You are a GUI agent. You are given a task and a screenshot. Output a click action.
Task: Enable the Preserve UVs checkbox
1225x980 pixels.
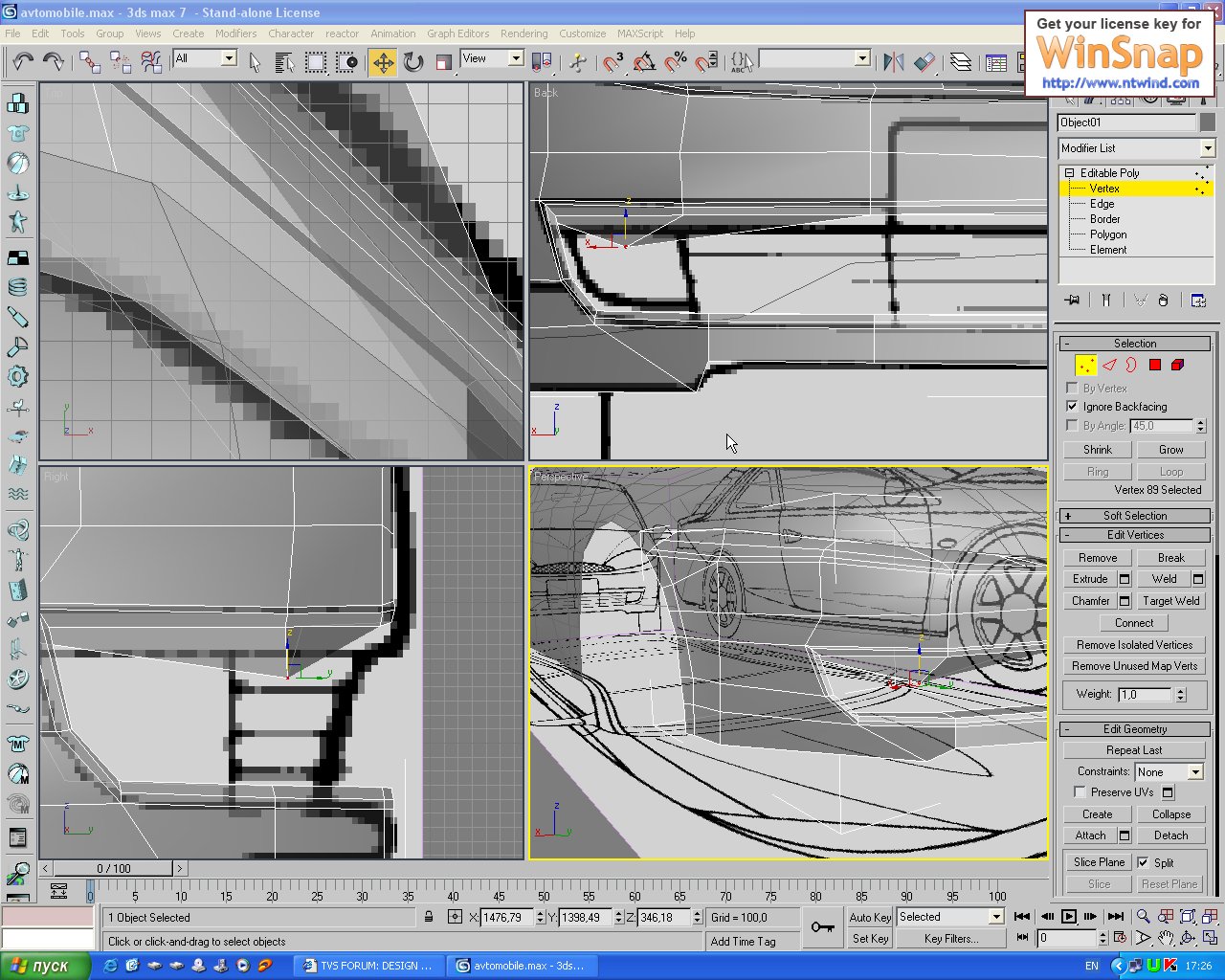click(x=1080, y=791)
